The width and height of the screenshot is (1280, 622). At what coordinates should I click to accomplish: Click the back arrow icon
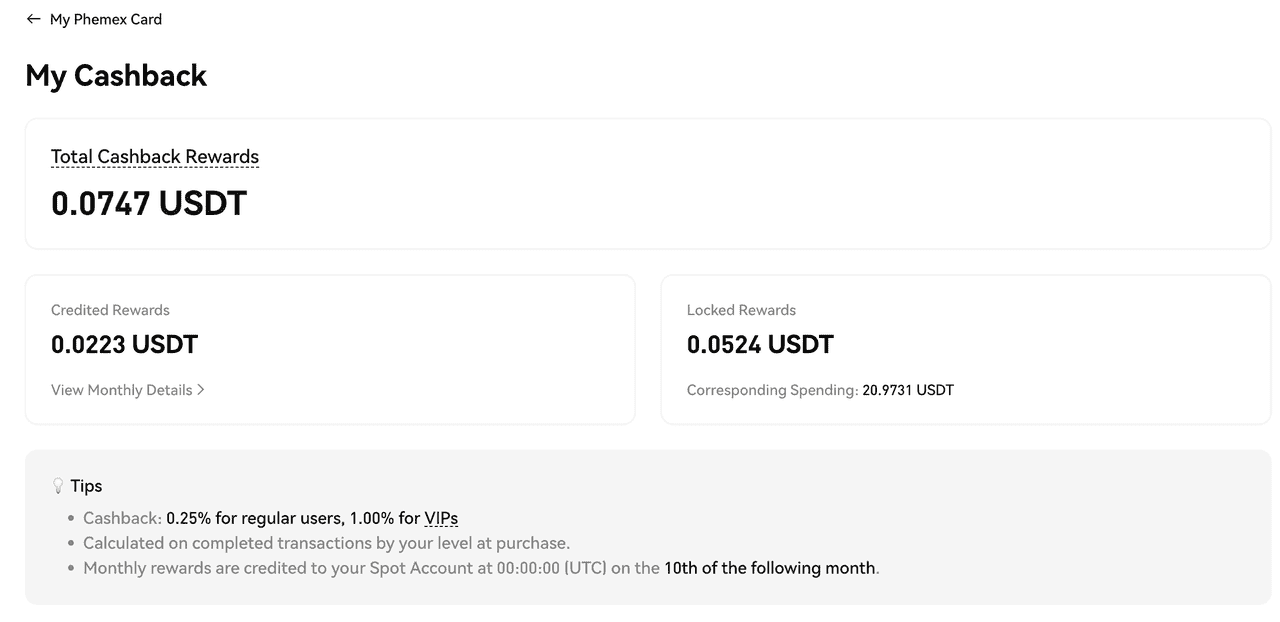tap(34, 19)
